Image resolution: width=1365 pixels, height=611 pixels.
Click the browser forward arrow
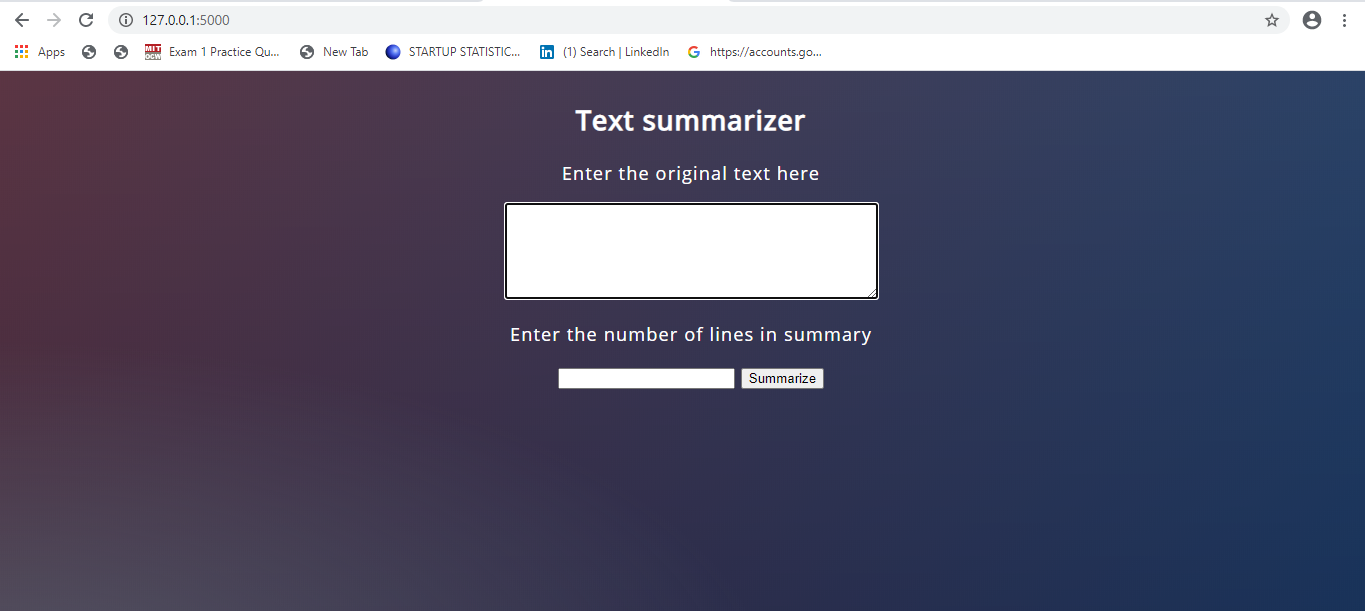coord(54,20)
